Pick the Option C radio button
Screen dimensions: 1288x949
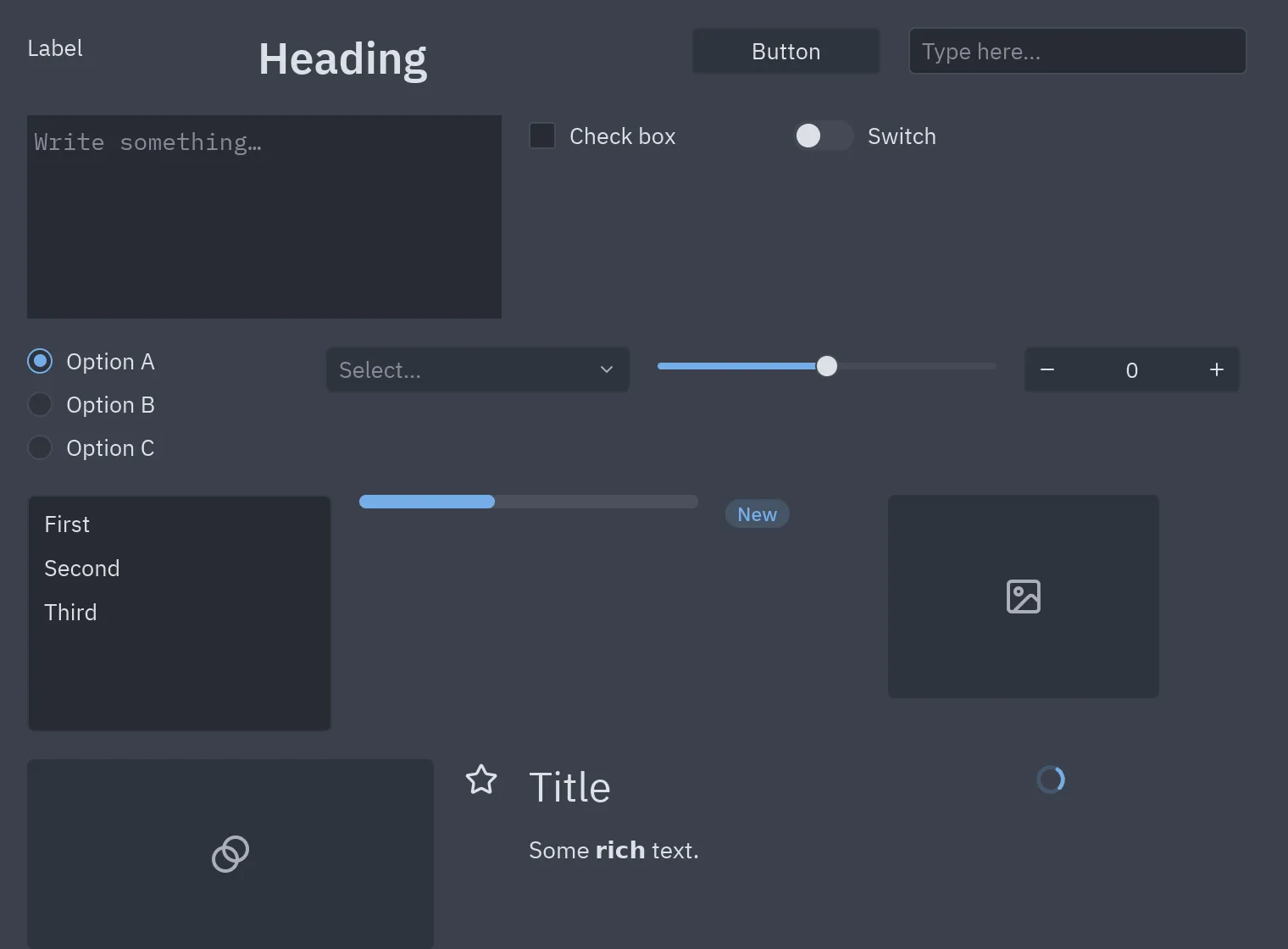(40, 447)
